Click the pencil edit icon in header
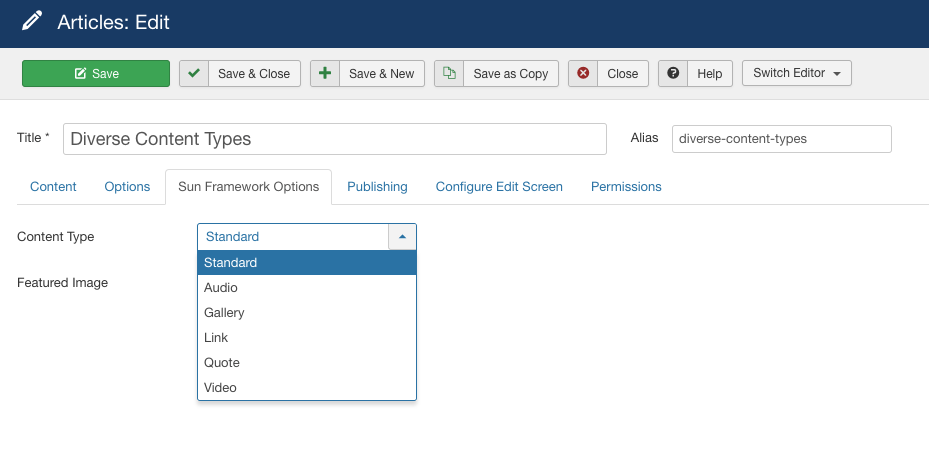The image size is (929, 472). coord(32,21)
